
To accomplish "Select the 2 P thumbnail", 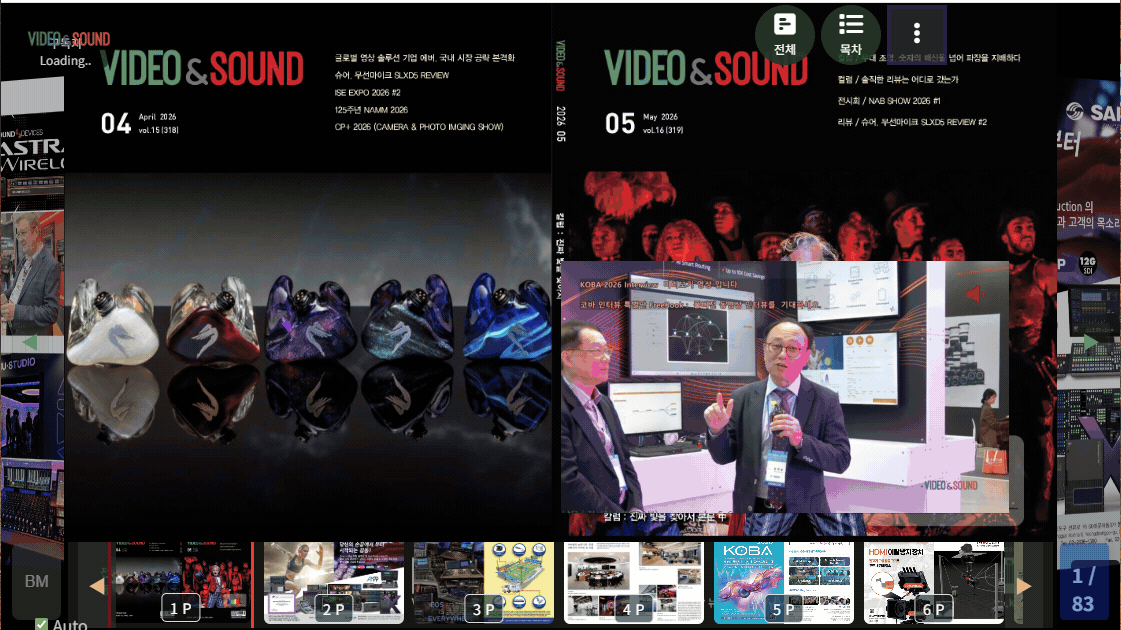I will tap(333, 583).
